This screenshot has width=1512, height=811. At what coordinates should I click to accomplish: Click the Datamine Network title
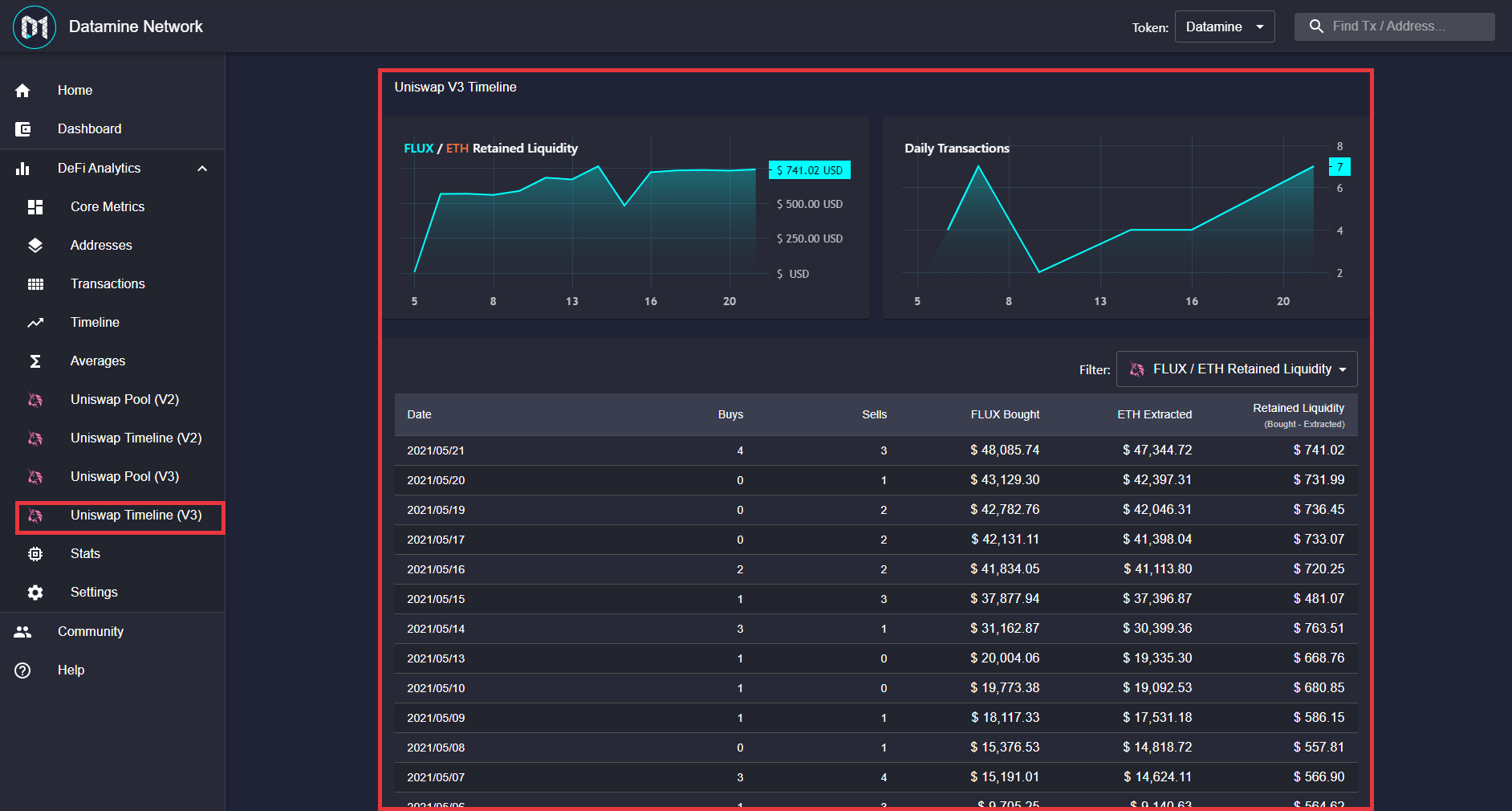pyautogui.click(x=136, y=26)
